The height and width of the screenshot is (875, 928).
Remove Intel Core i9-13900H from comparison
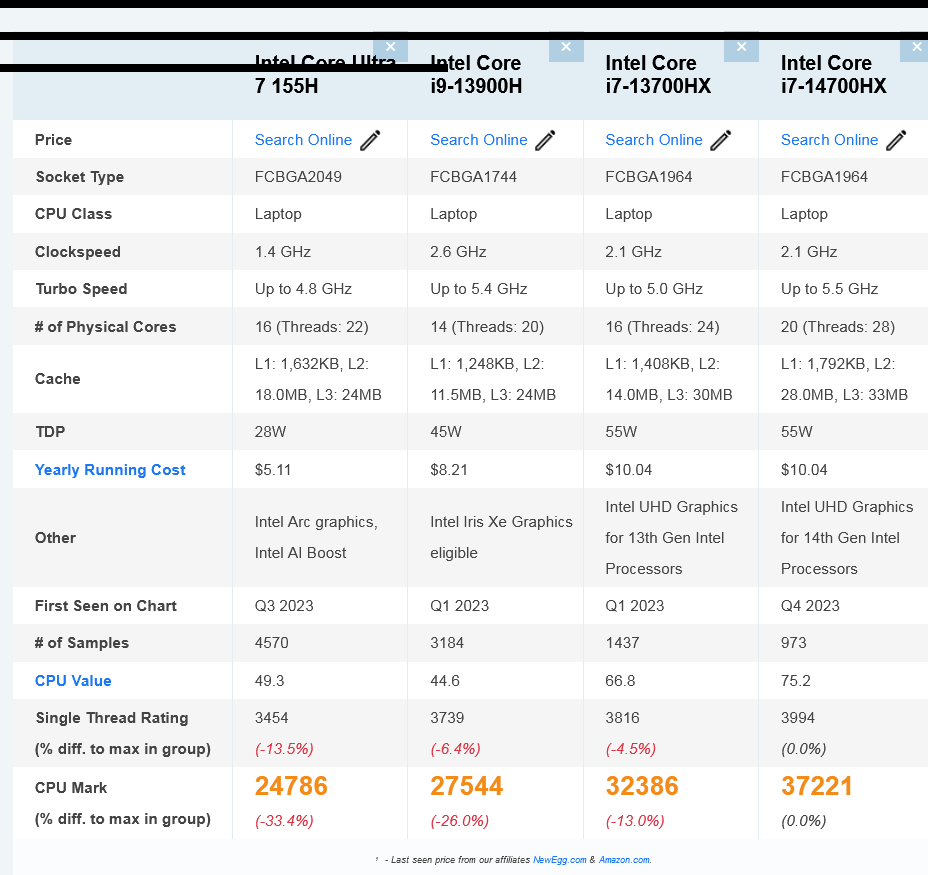click(x=566, y=47)
